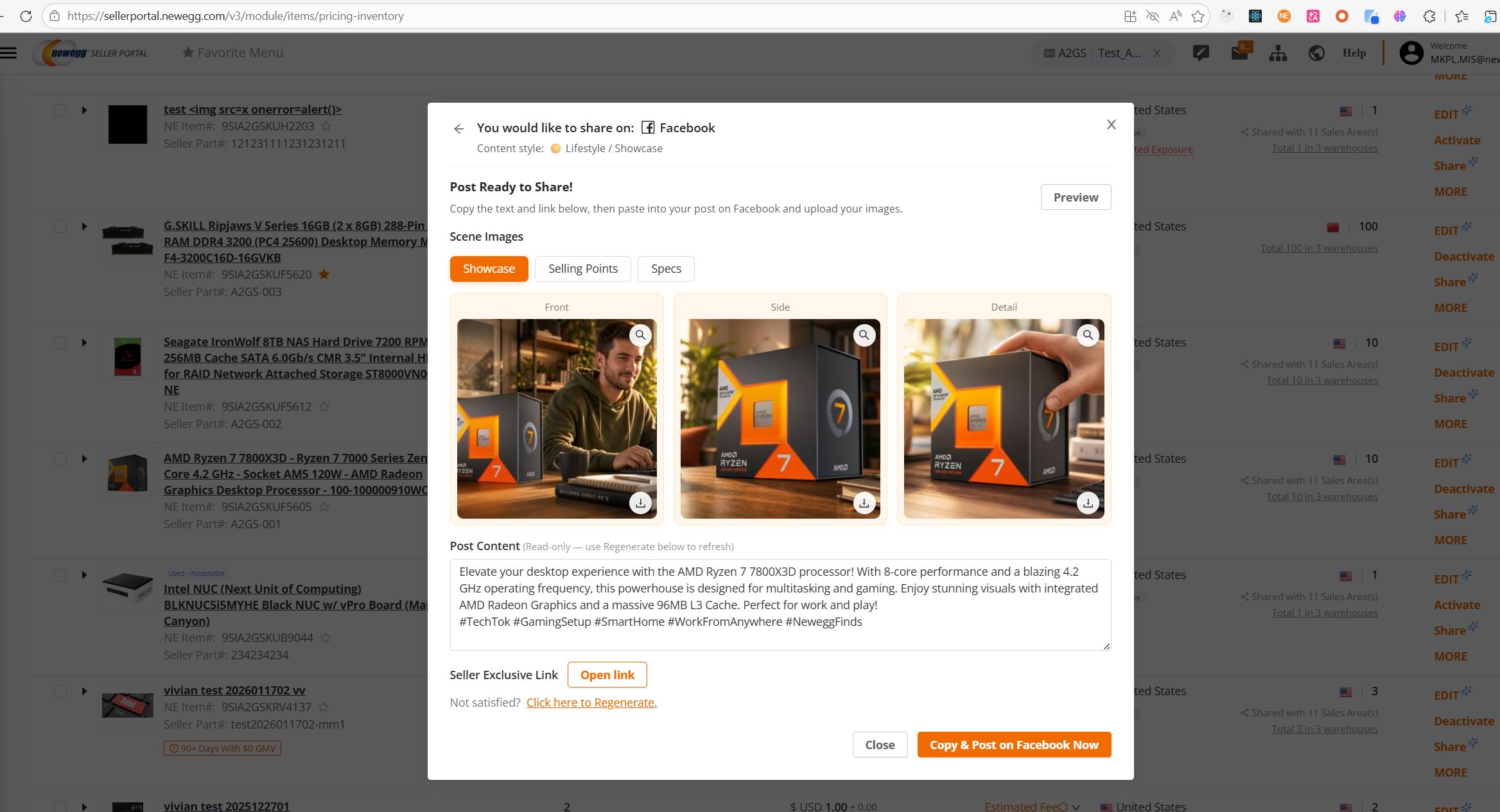Open Total 100 in 3 warehouses link
Image resolution: width=1500 pixels, height=812 pixels.
[x=1319, y=248]
